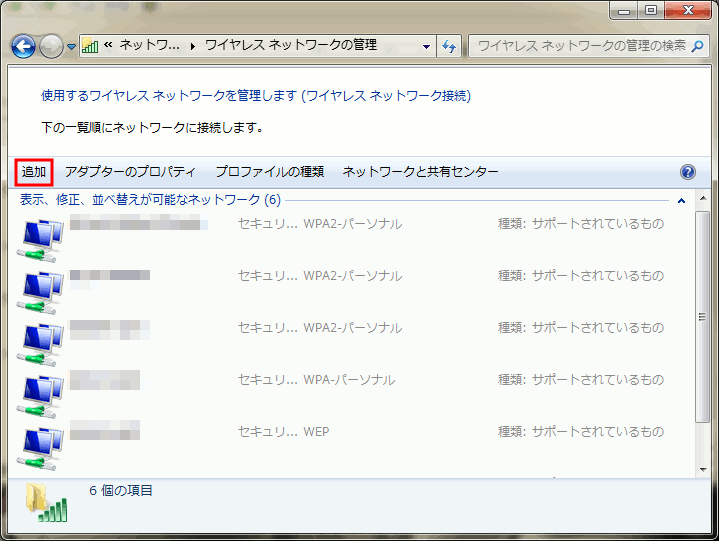Click the 追加 button

[x=34, y=172]
